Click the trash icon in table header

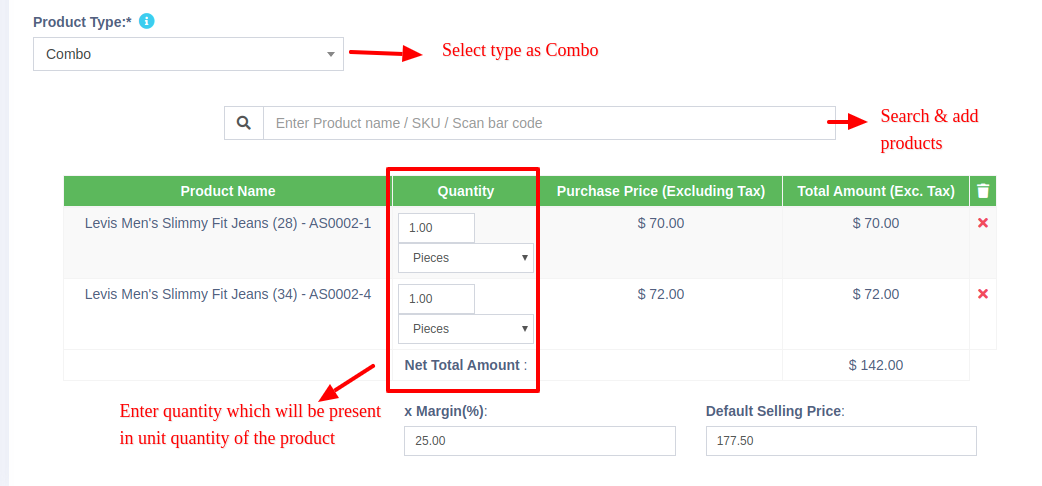point(983,191)
